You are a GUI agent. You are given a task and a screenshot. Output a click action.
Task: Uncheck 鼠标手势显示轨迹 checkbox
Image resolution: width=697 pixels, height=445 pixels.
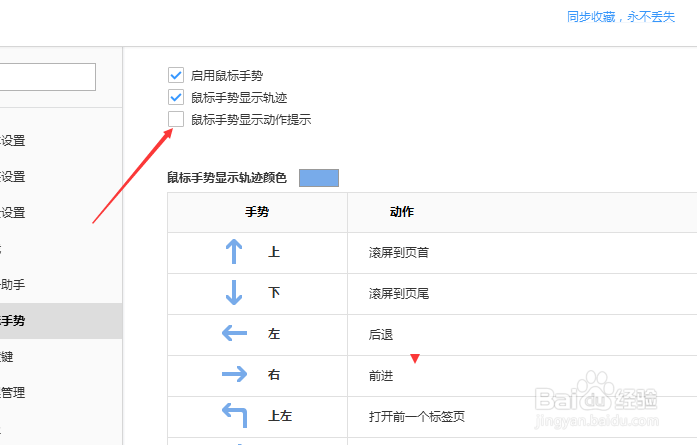tap(176, 97)
